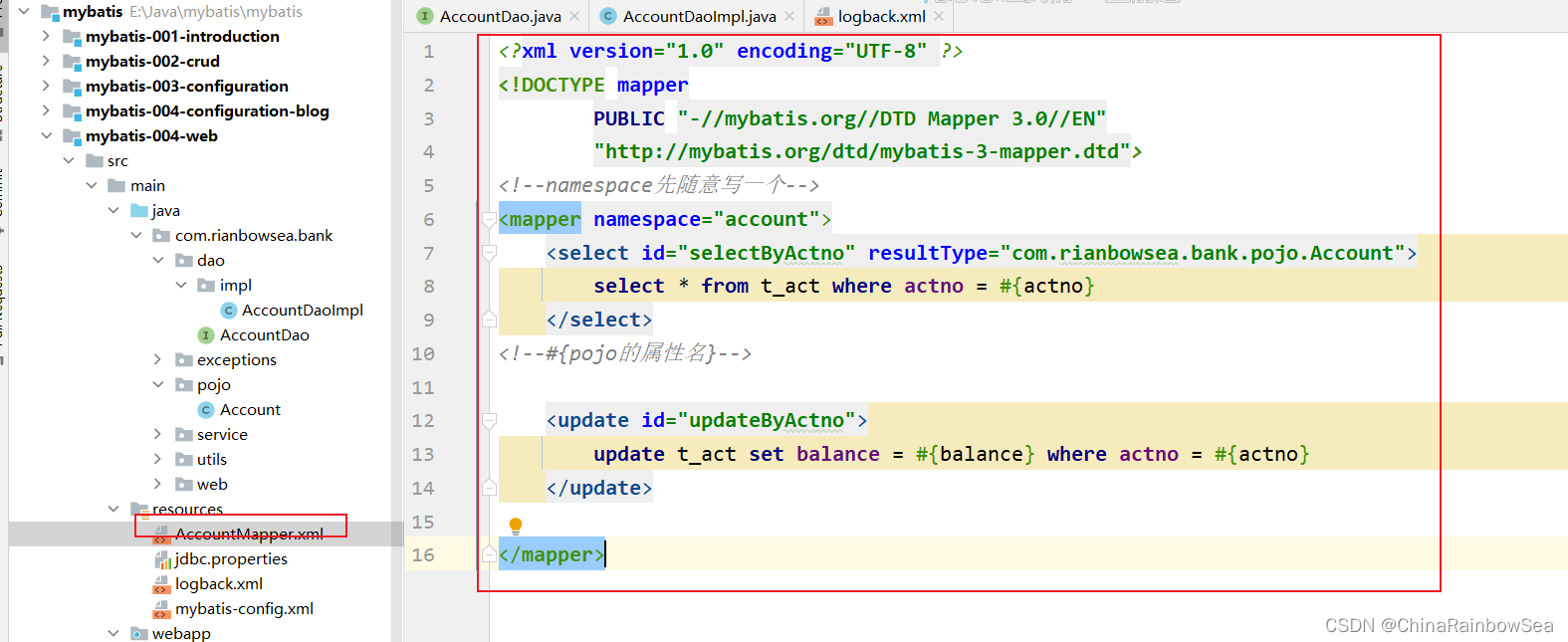Click the AccountDaoImpl class icon in tree
The width and height of the screenshot is (1568, 642).
(228, 311)
